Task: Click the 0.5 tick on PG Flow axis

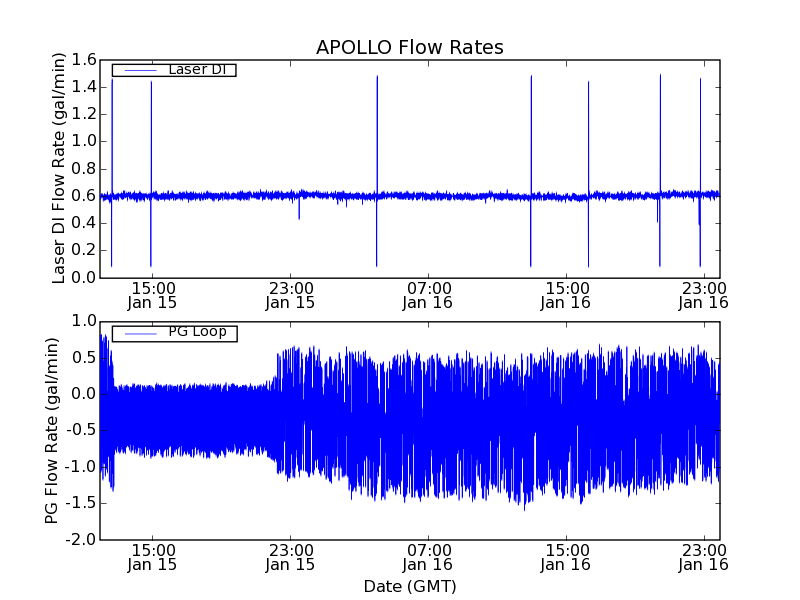Action: [84, 358]
